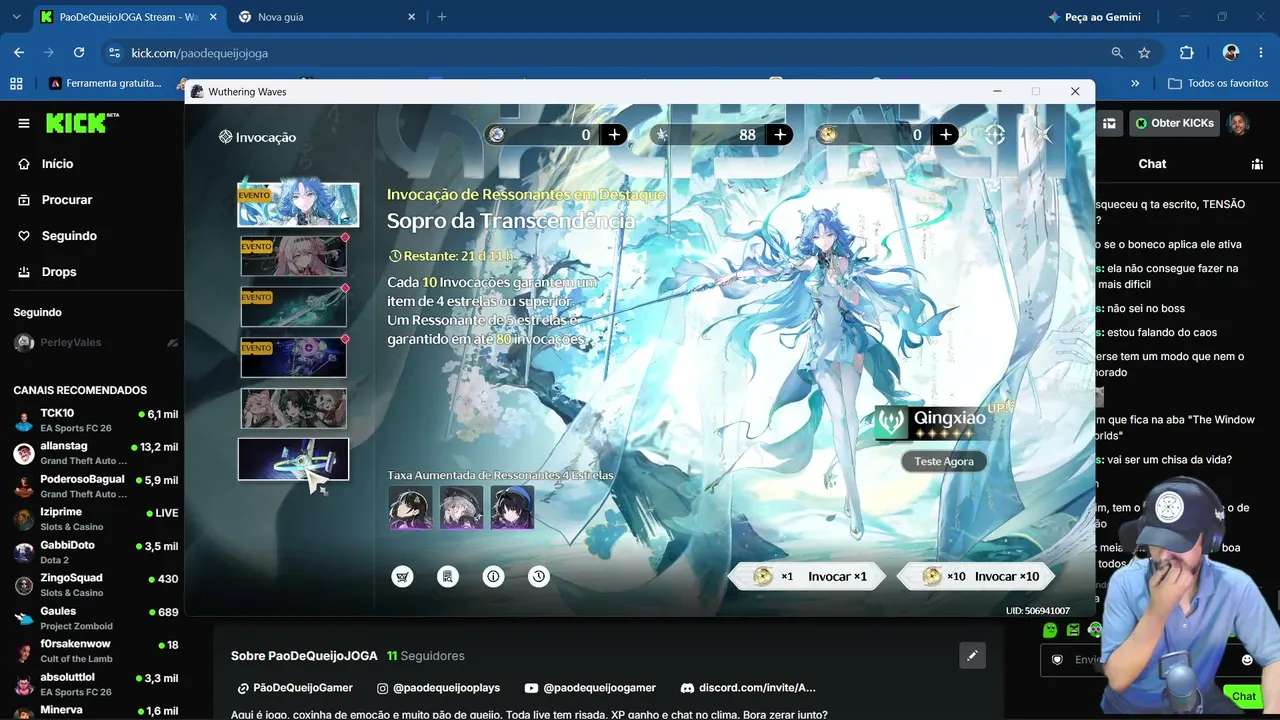The width and height of the screenshot is (1280, 720).
Task: Open the Gaules recommended channel
Action: coord(95,618)
